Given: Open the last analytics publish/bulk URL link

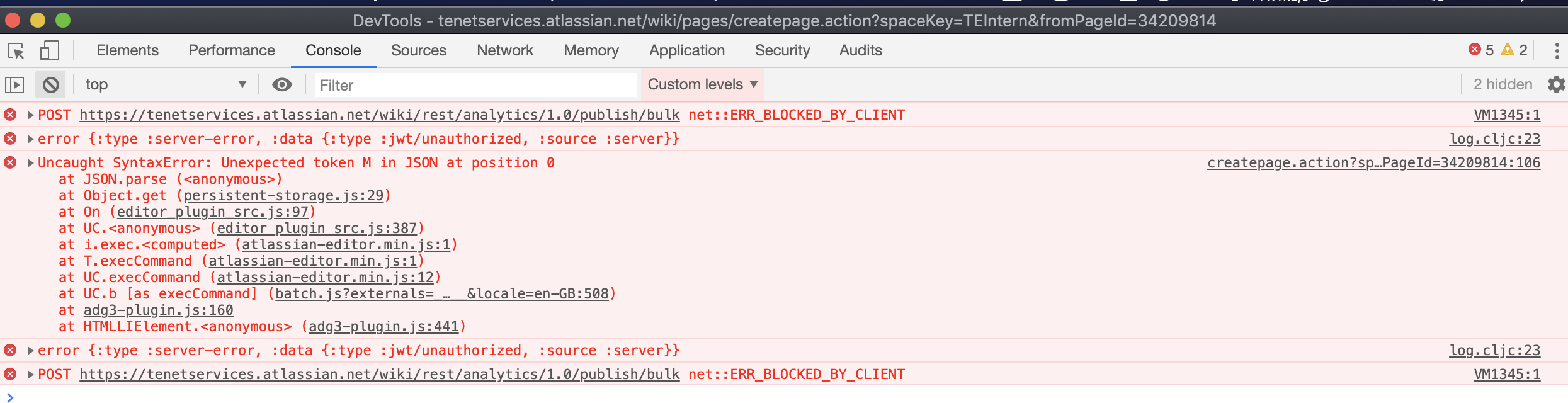Looking at the screenshot, I should (379, 375).
